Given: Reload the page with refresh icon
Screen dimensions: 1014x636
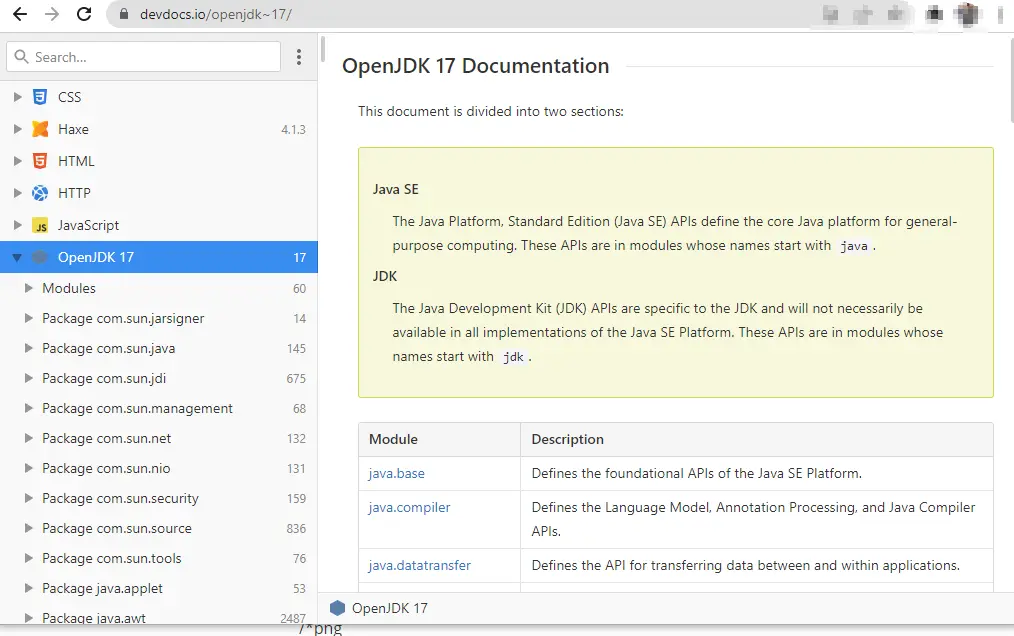Looking at the screenshot, I should 84,14.
